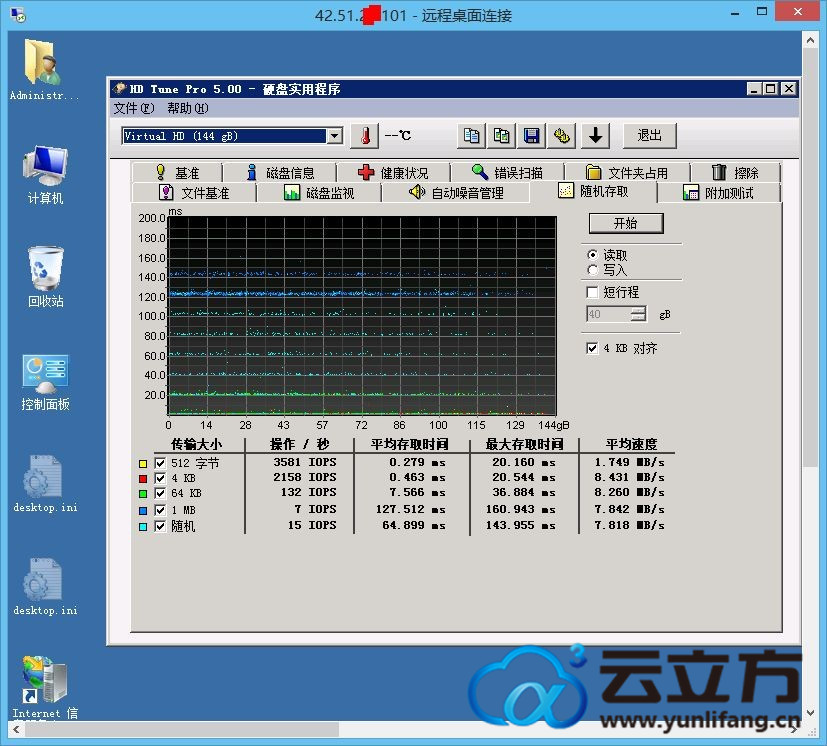Click the yellow 512 字节 color swatch
Screen dimensions: 827x746
coord(143,464)
